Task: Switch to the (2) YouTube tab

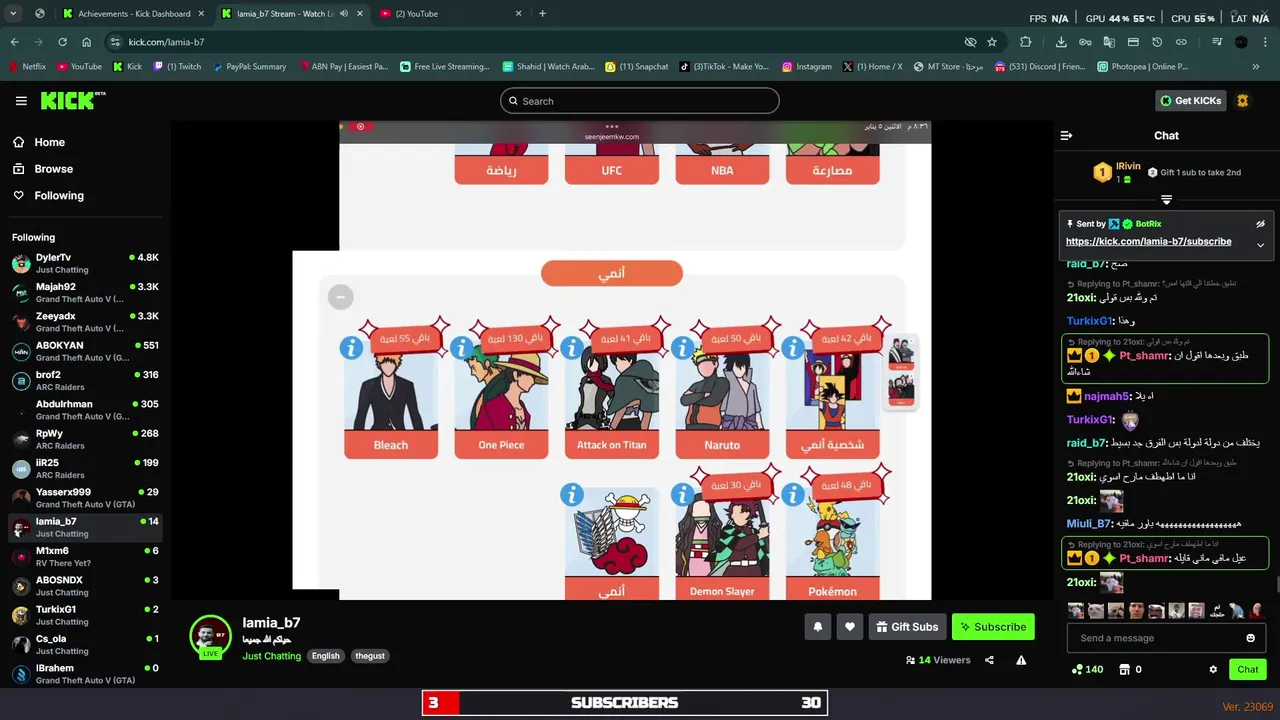Action: (450, 14)
